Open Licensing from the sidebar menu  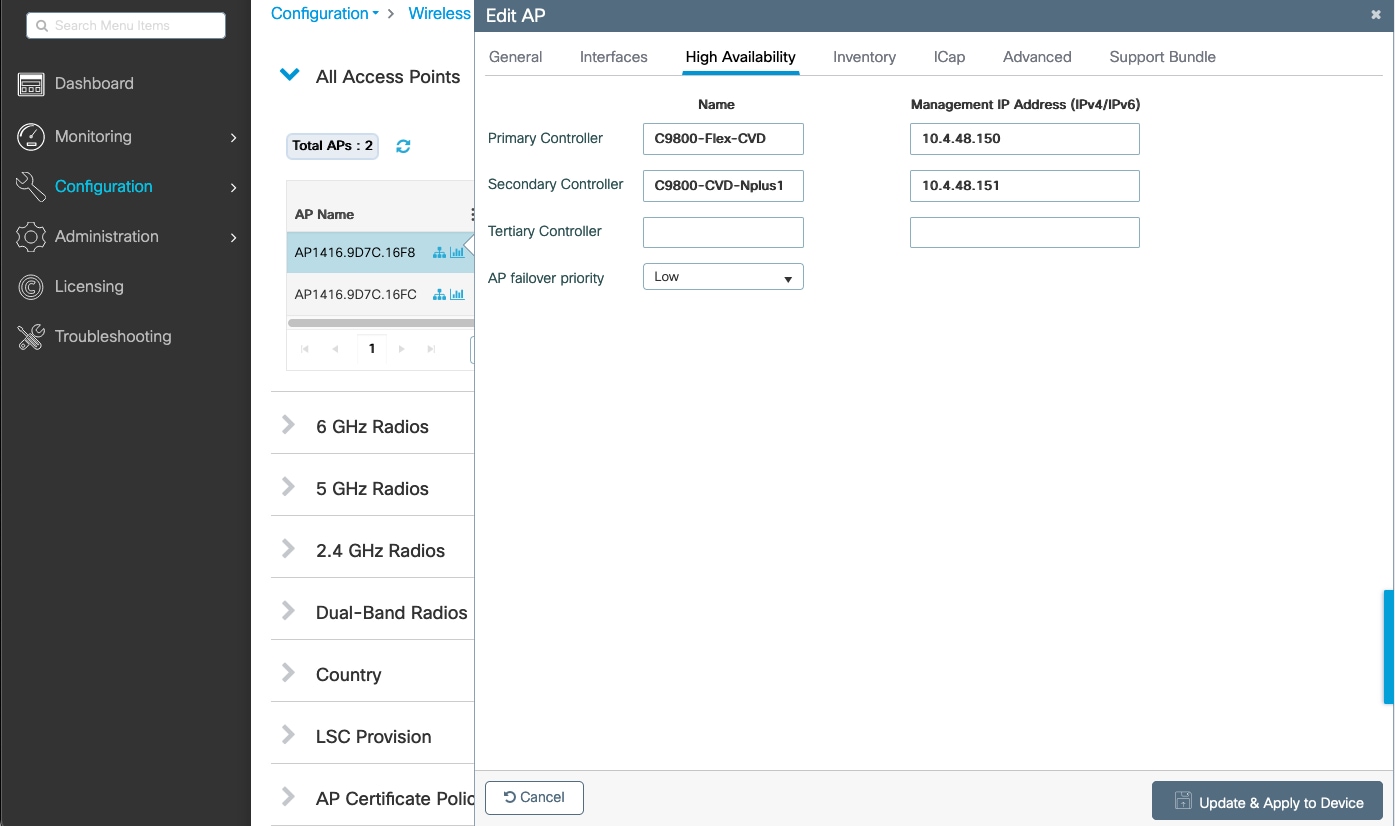click(89, 287)
